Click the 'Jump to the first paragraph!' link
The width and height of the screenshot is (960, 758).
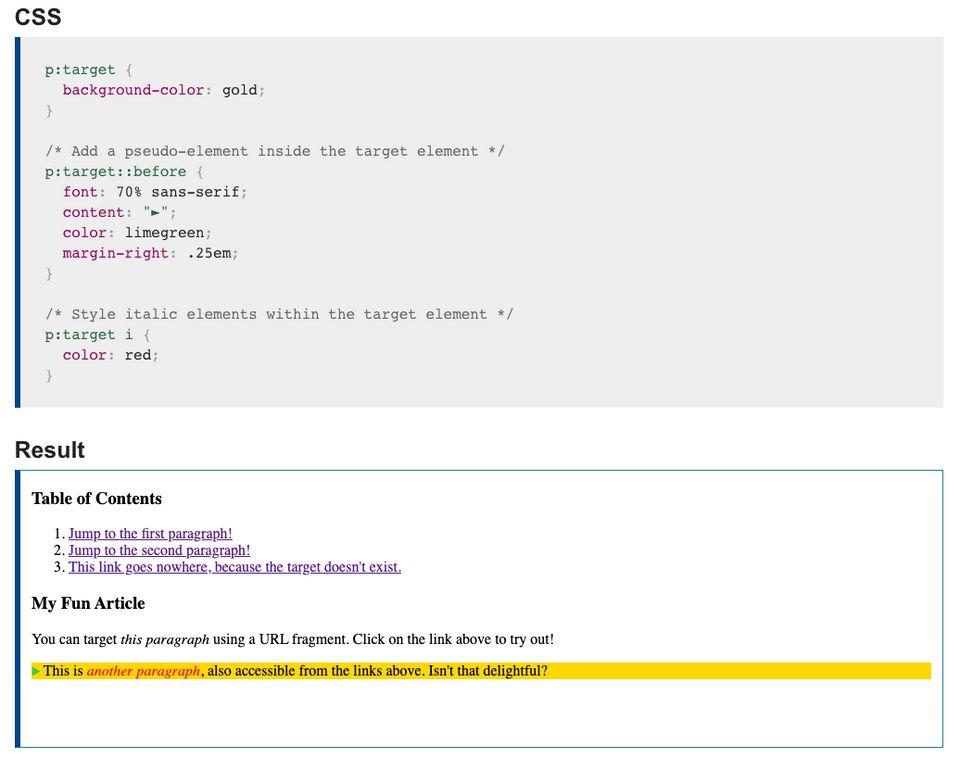point(149,533)
